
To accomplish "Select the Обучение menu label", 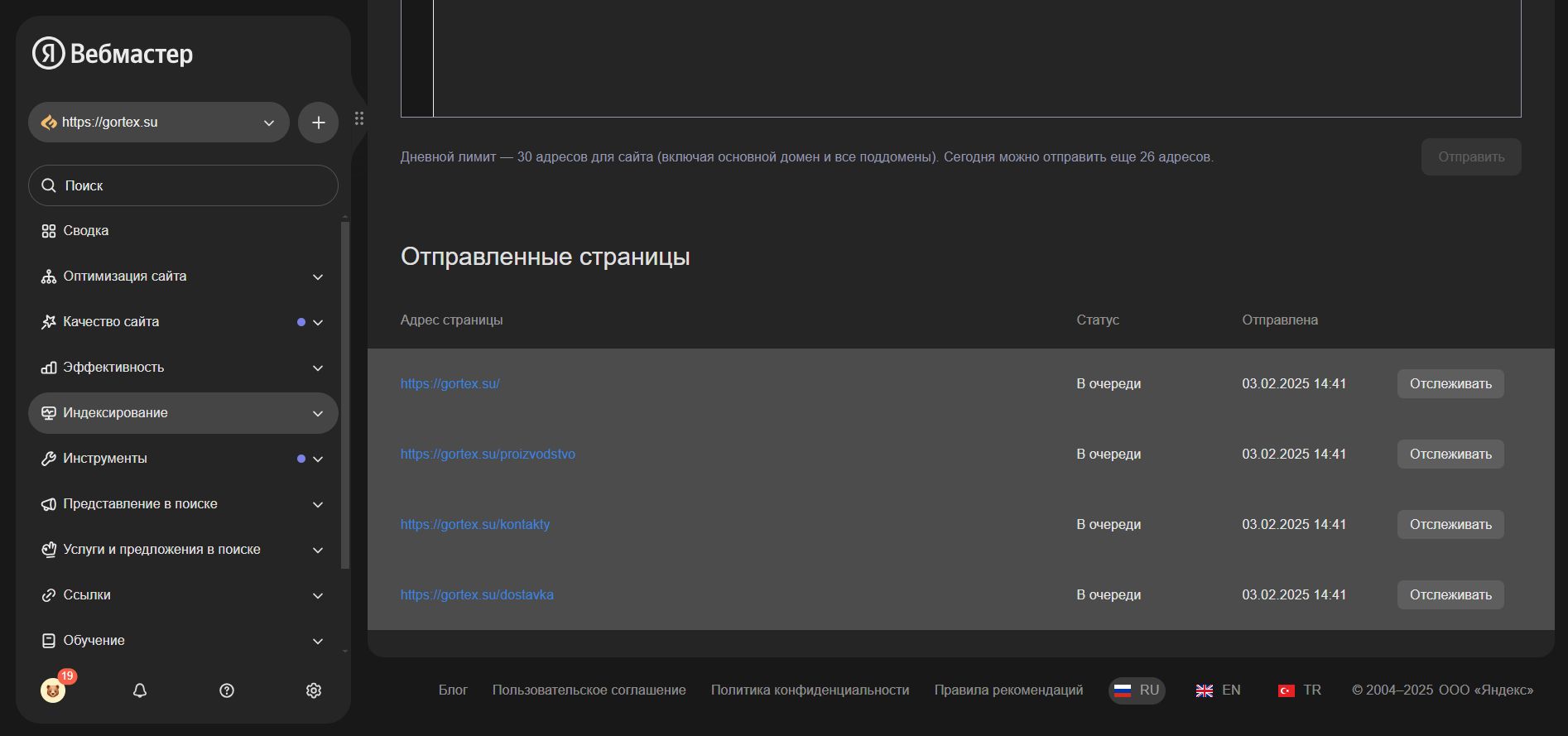I will coord(94,641).
